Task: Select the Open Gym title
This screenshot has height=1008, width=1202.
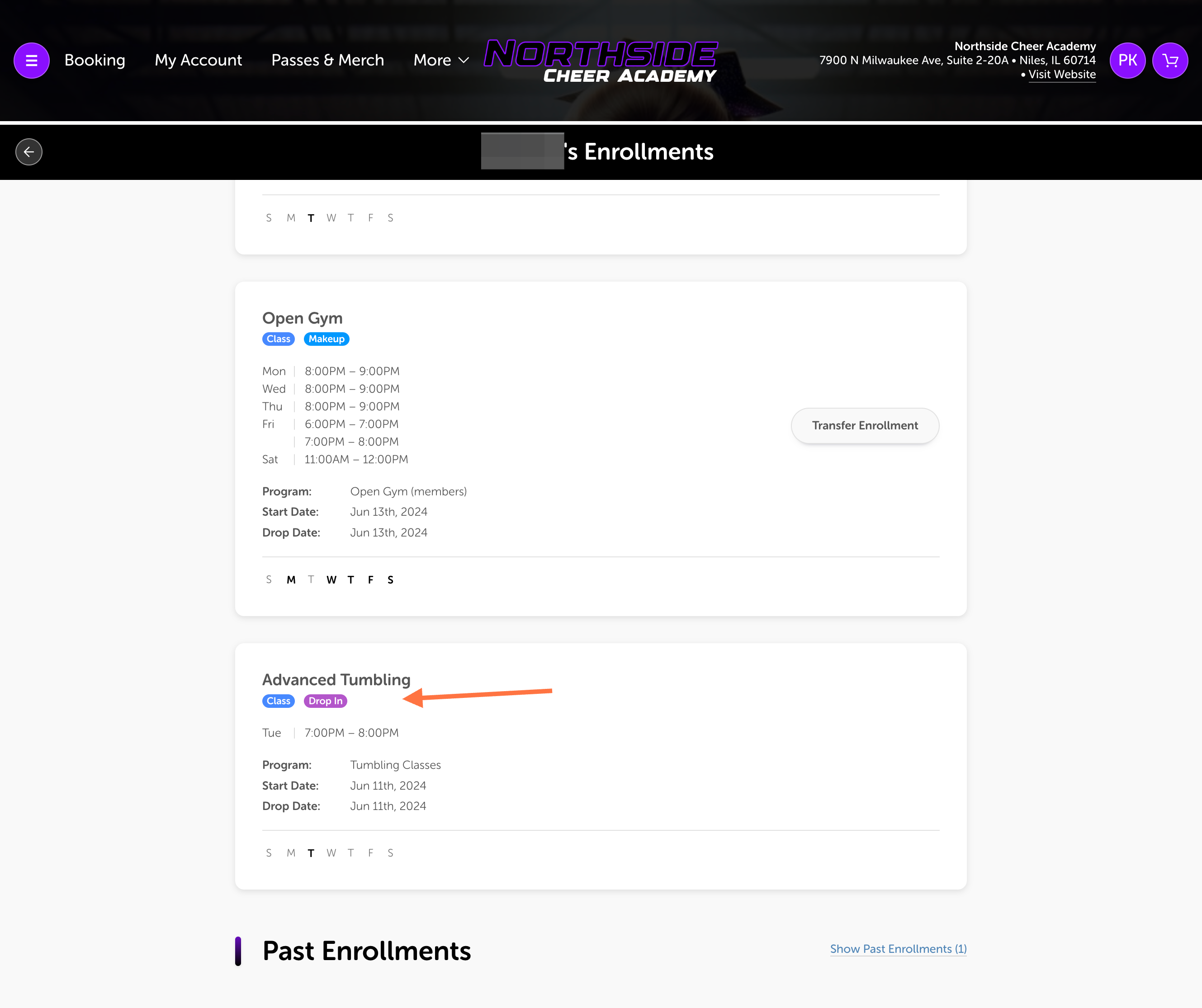Action: click(x=302, y=318)
